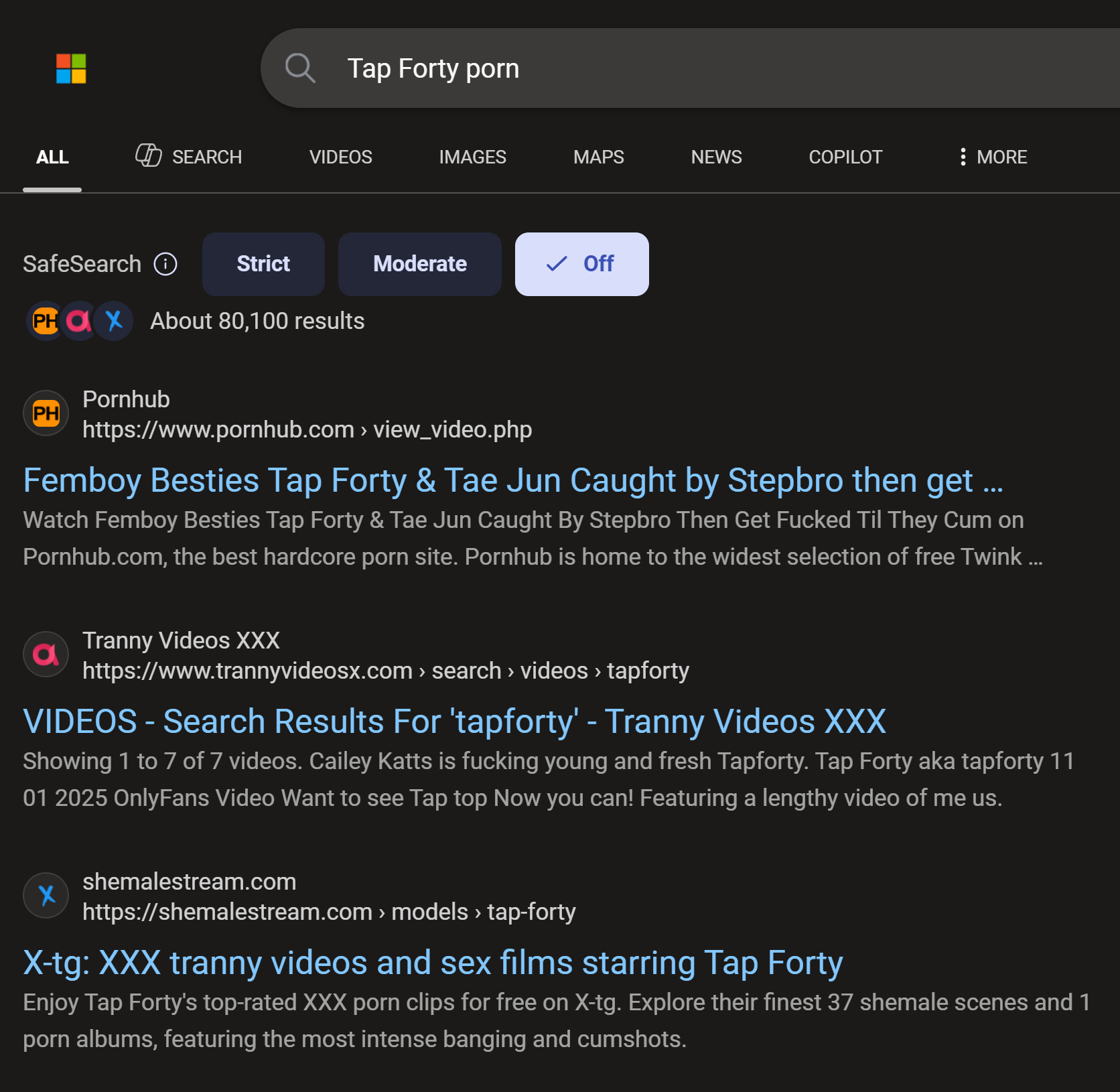The width and height of the screenshot is (1120, 1092).
Task: Open the URL ending in 'search › videos › tapforty'
Action: point(386,671)
